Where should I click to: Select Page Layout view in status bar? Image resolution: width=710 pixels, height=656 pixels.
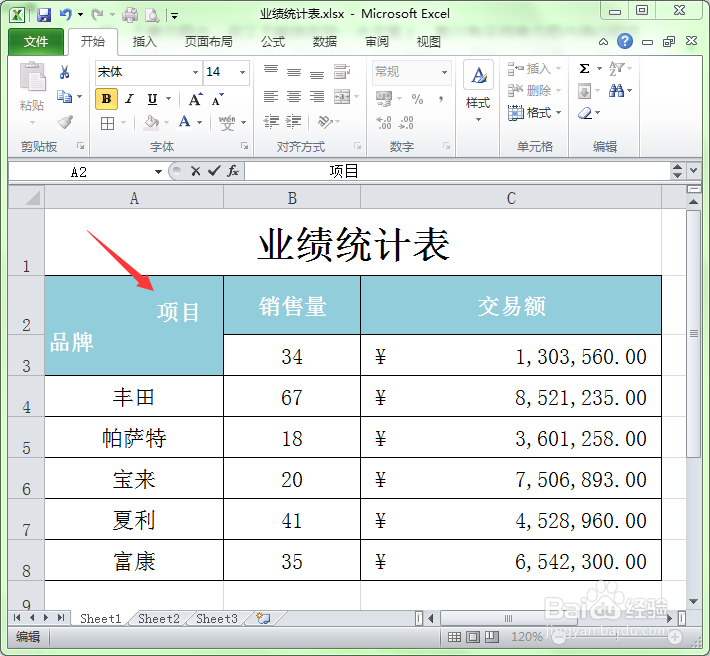coord(473,637)
